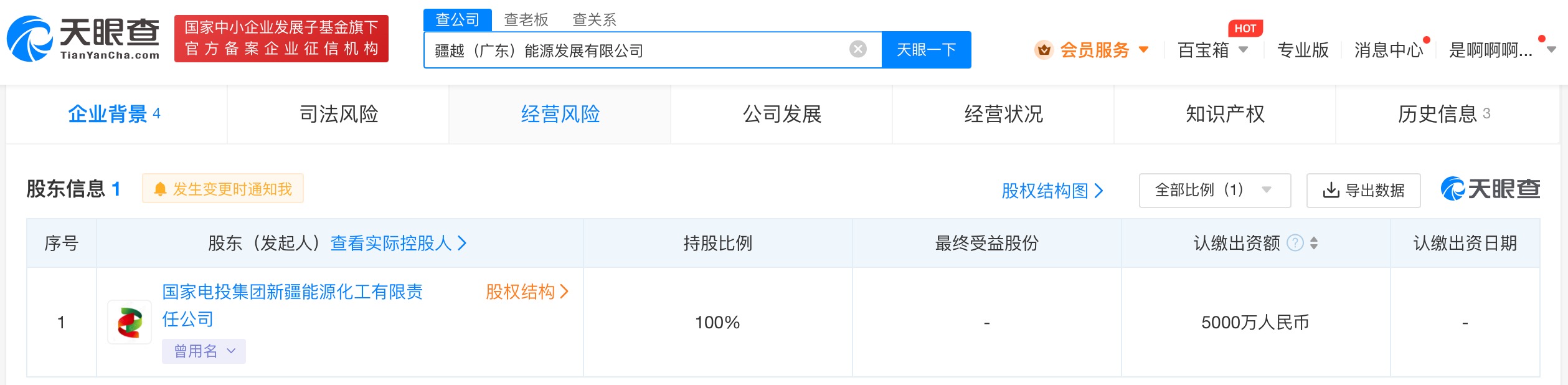The height and width of the screenshot is (385, 1568).
Task: Open the 公司发展 tab
Action: pos(782,114)
